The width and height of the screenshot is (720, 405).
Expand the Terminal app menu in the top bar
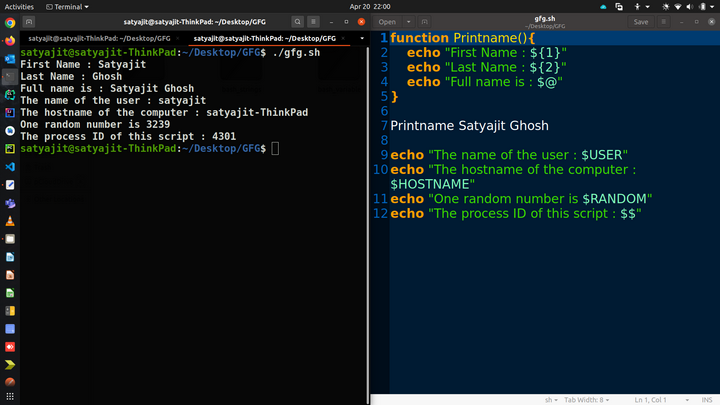[68, 6]
